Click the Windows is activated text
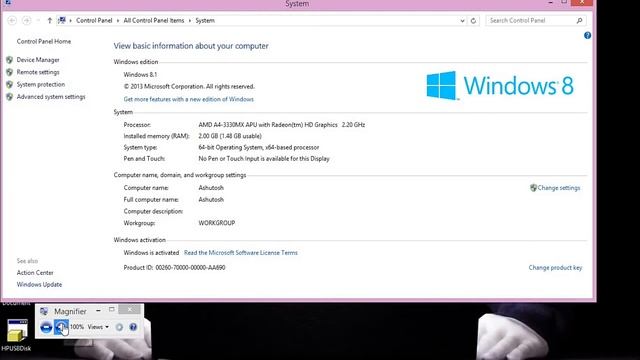This screenshot has height=360, width=640. click(151, 253)
